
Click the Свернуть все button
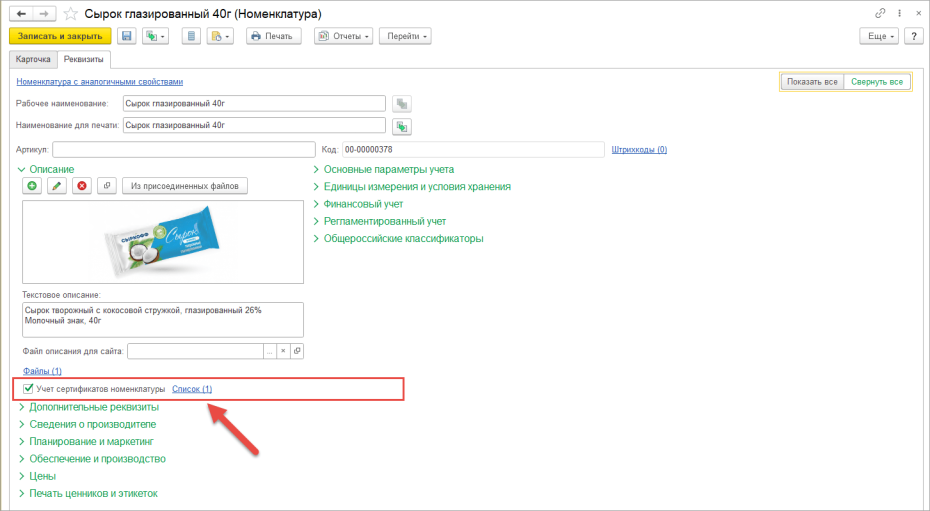pyautogui.click(x=877, y=82)
